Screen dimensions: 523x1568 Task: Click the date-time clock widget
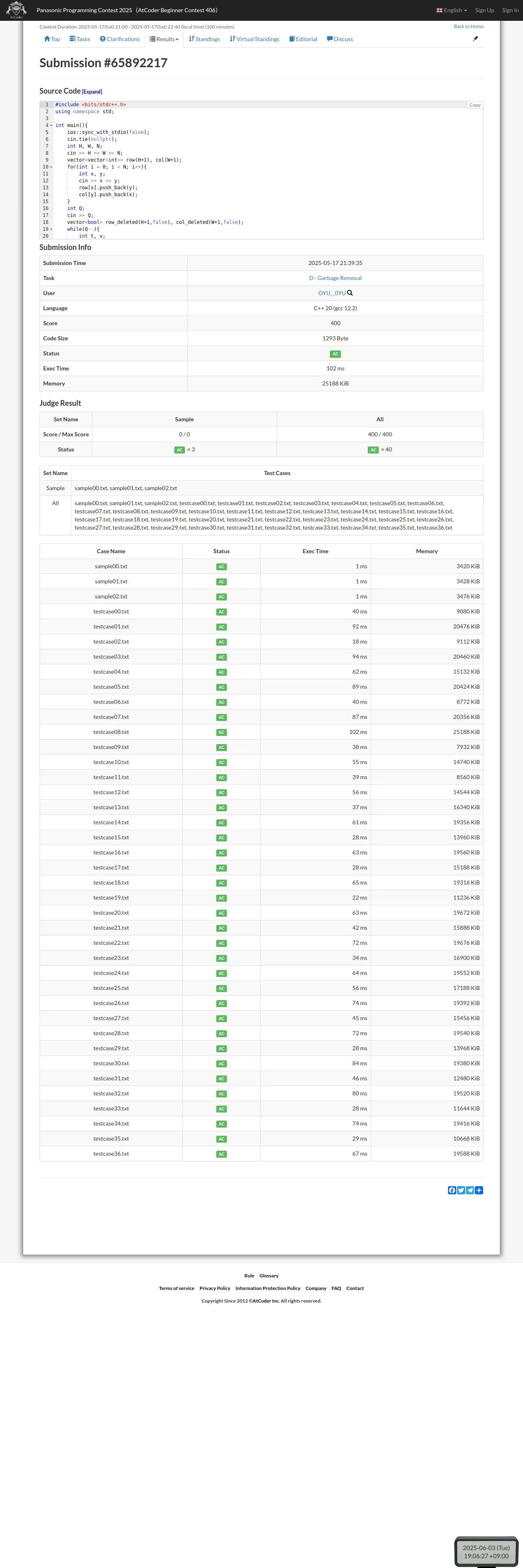[486, 1552]
